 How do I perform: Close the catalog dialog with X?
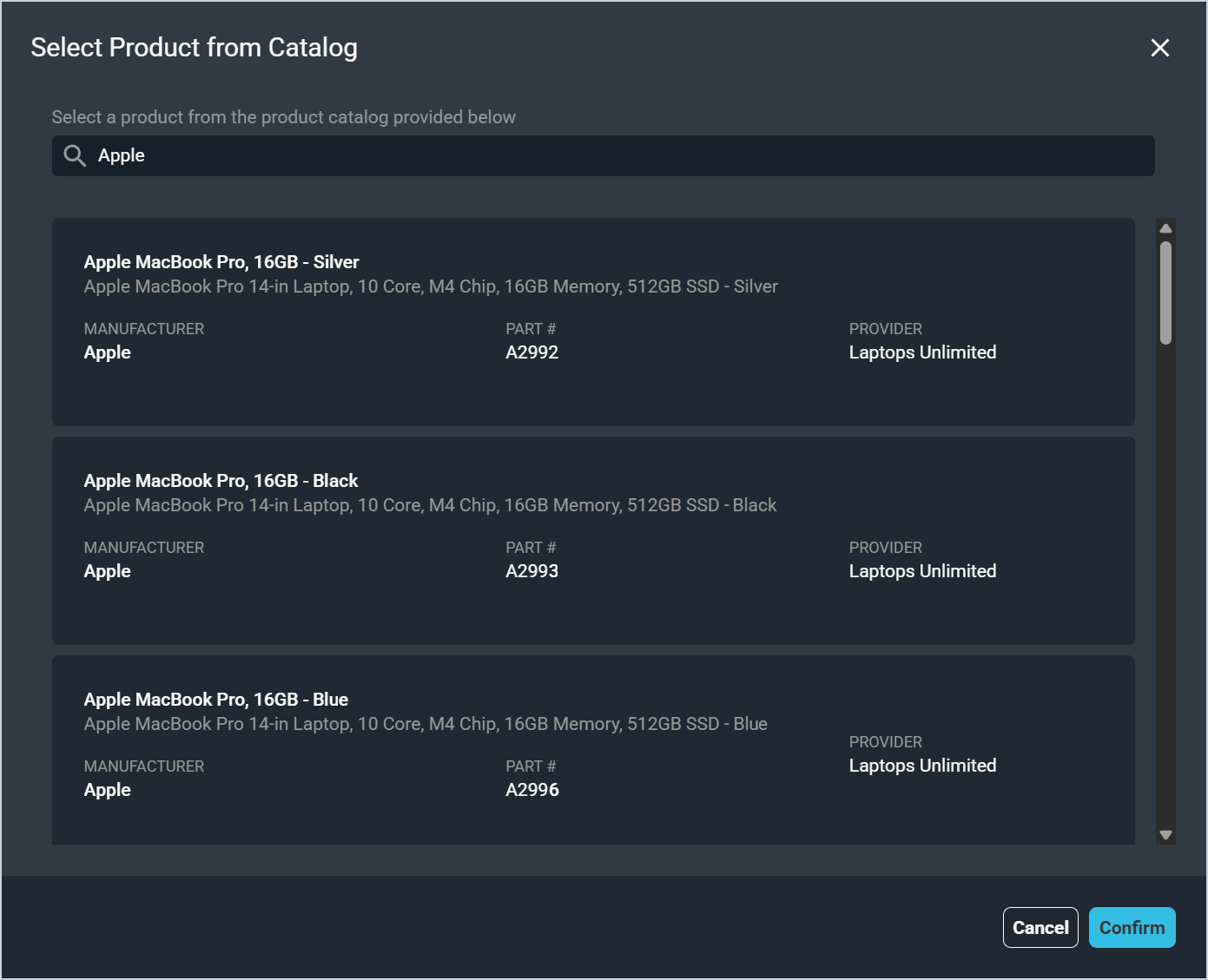[x=1159, y=48]
